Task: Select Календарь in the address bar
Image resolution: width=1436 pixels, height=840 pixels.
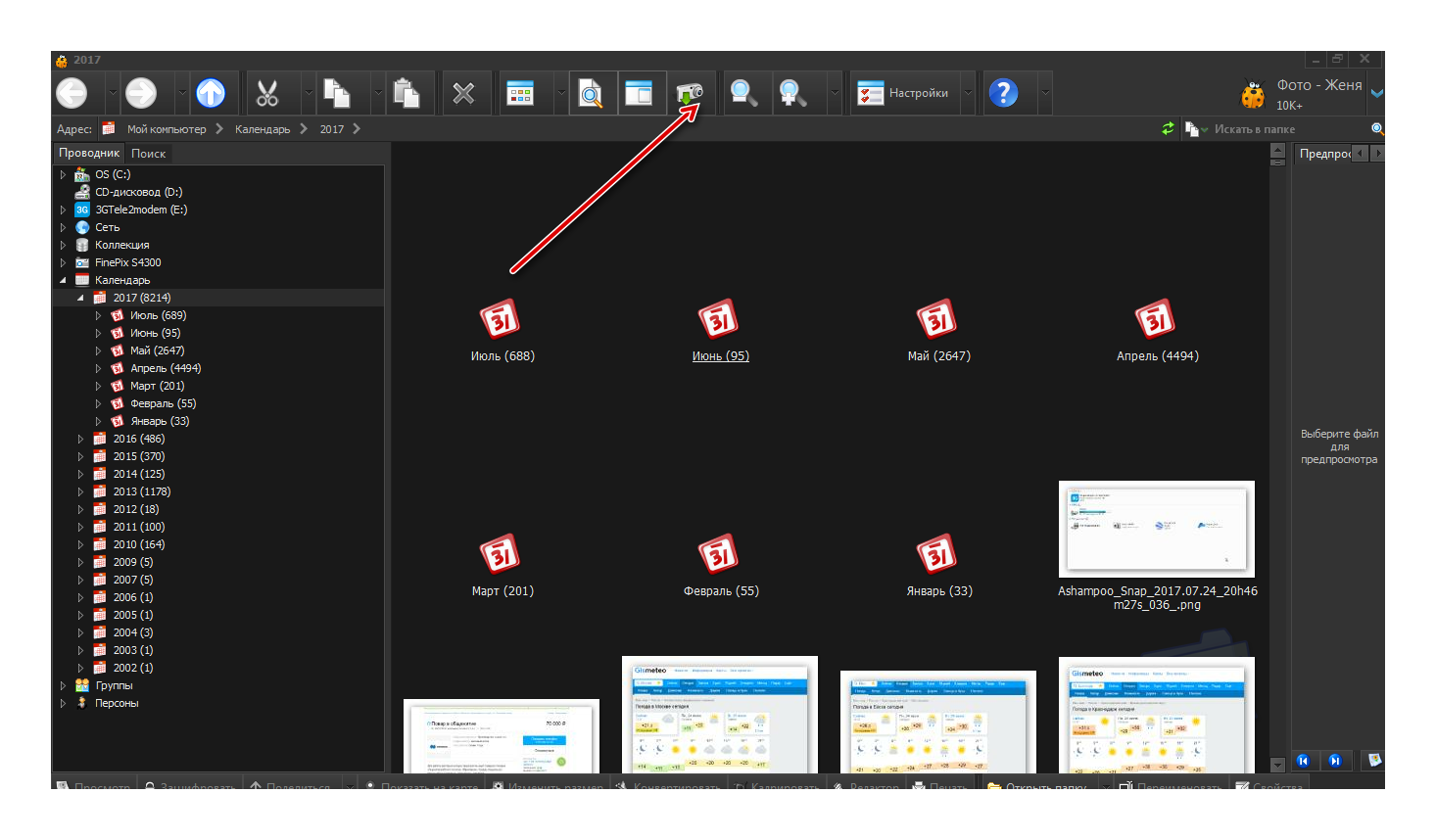Action: click(x=263, y=129)
